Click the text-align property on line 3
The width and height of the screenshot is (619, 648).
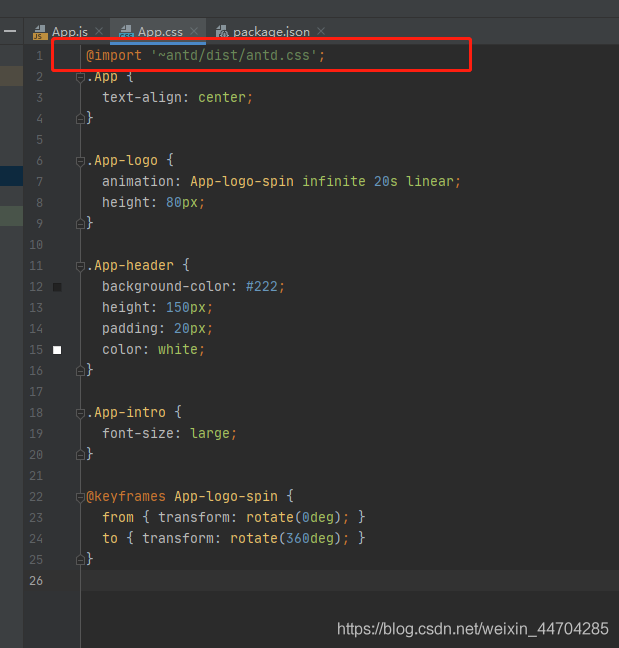click(x=142, y=98)
